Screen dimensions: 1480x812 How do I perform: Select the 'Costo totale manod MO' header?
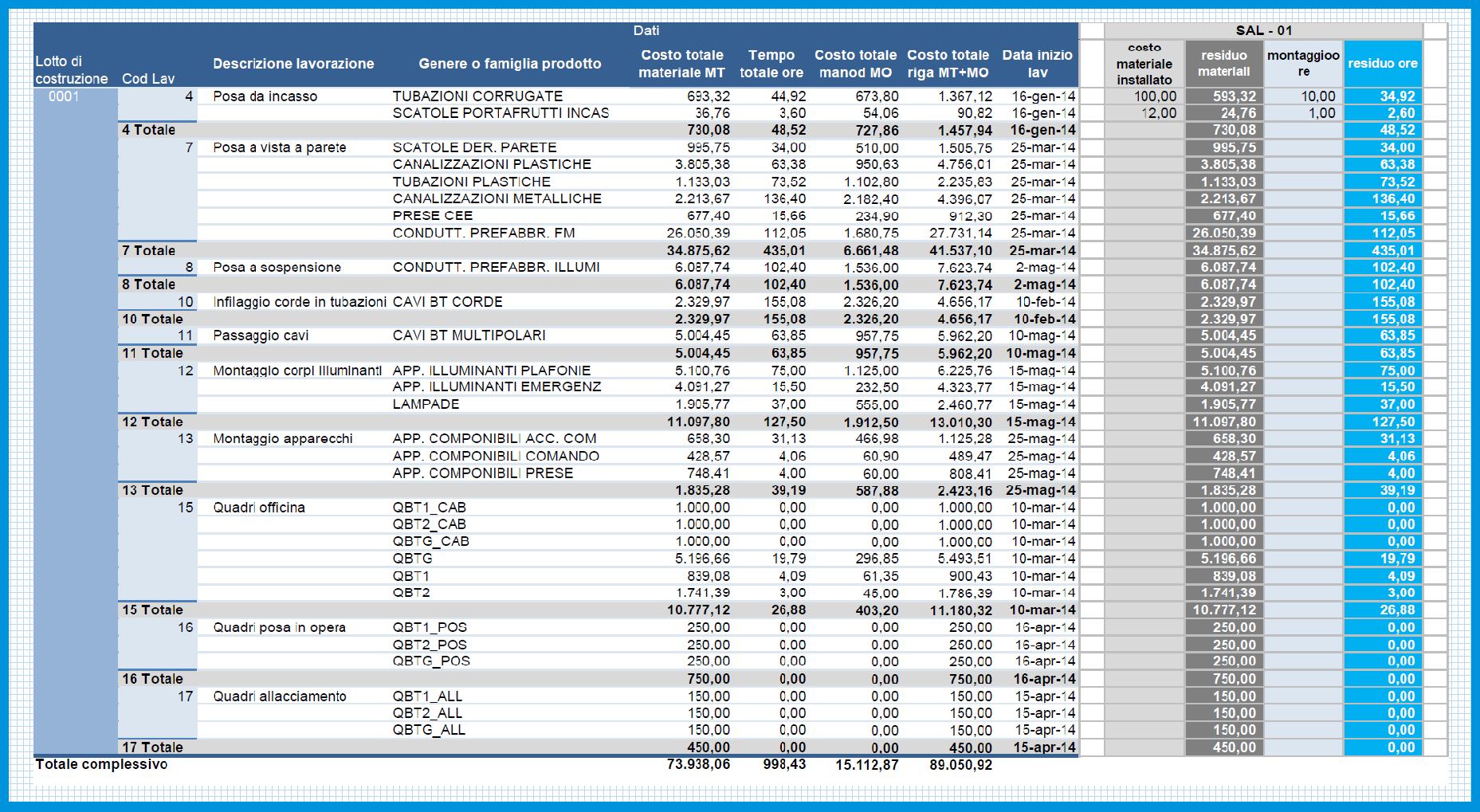pos(855,64)
